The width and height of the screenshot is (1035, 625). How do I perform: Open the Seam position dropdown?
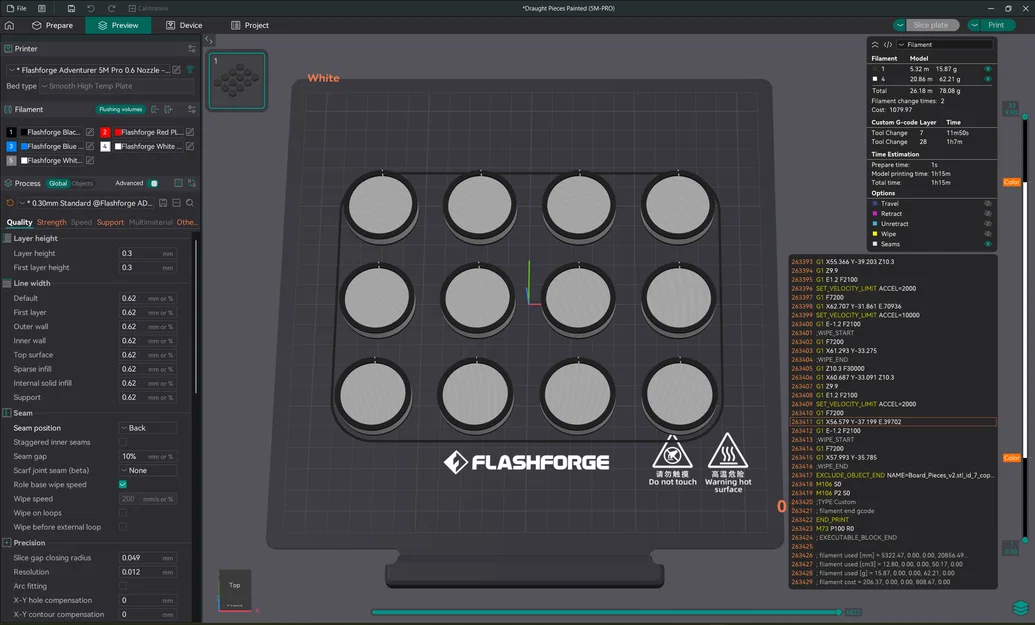pos(147,428)
